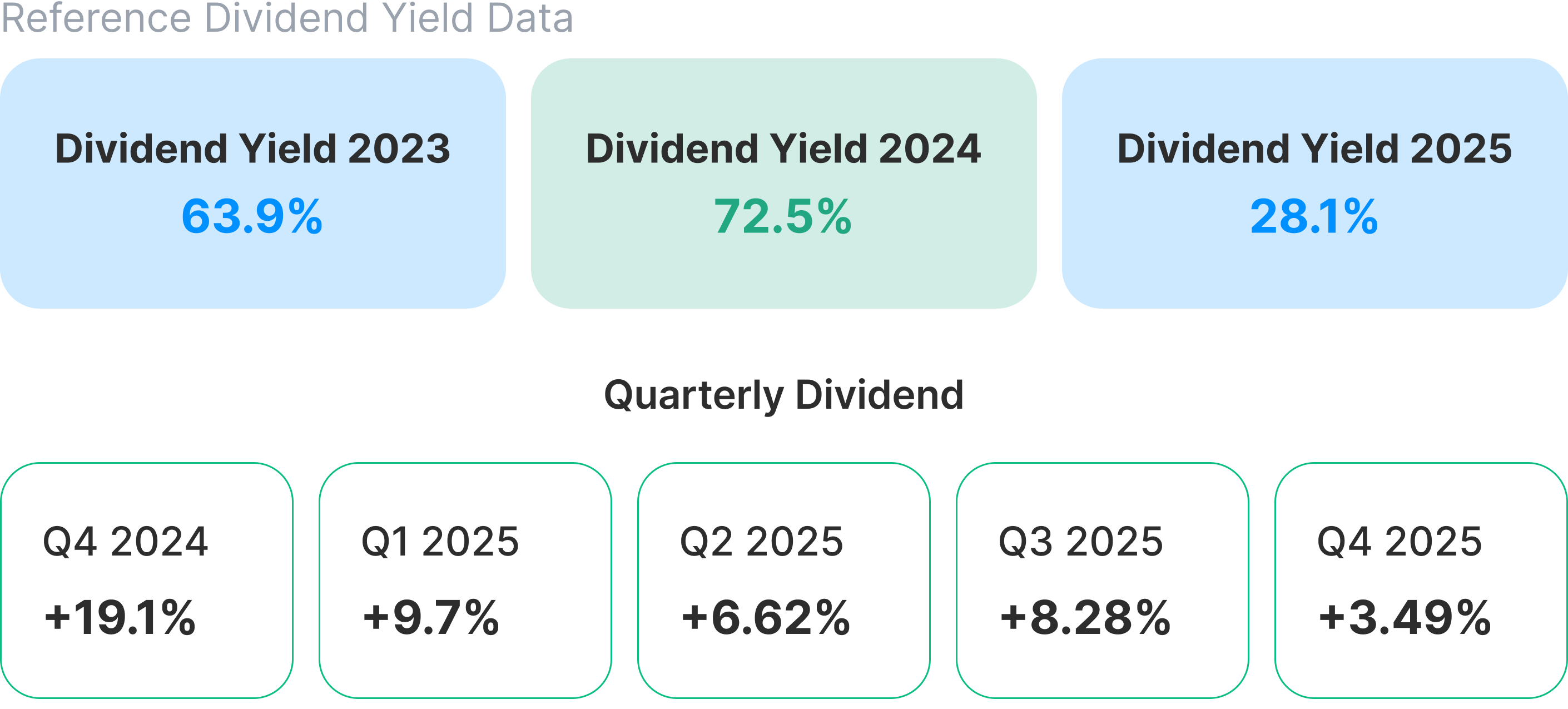Click the 28.1% yield value
The image size is (1568, 709).
[1313, 217]
